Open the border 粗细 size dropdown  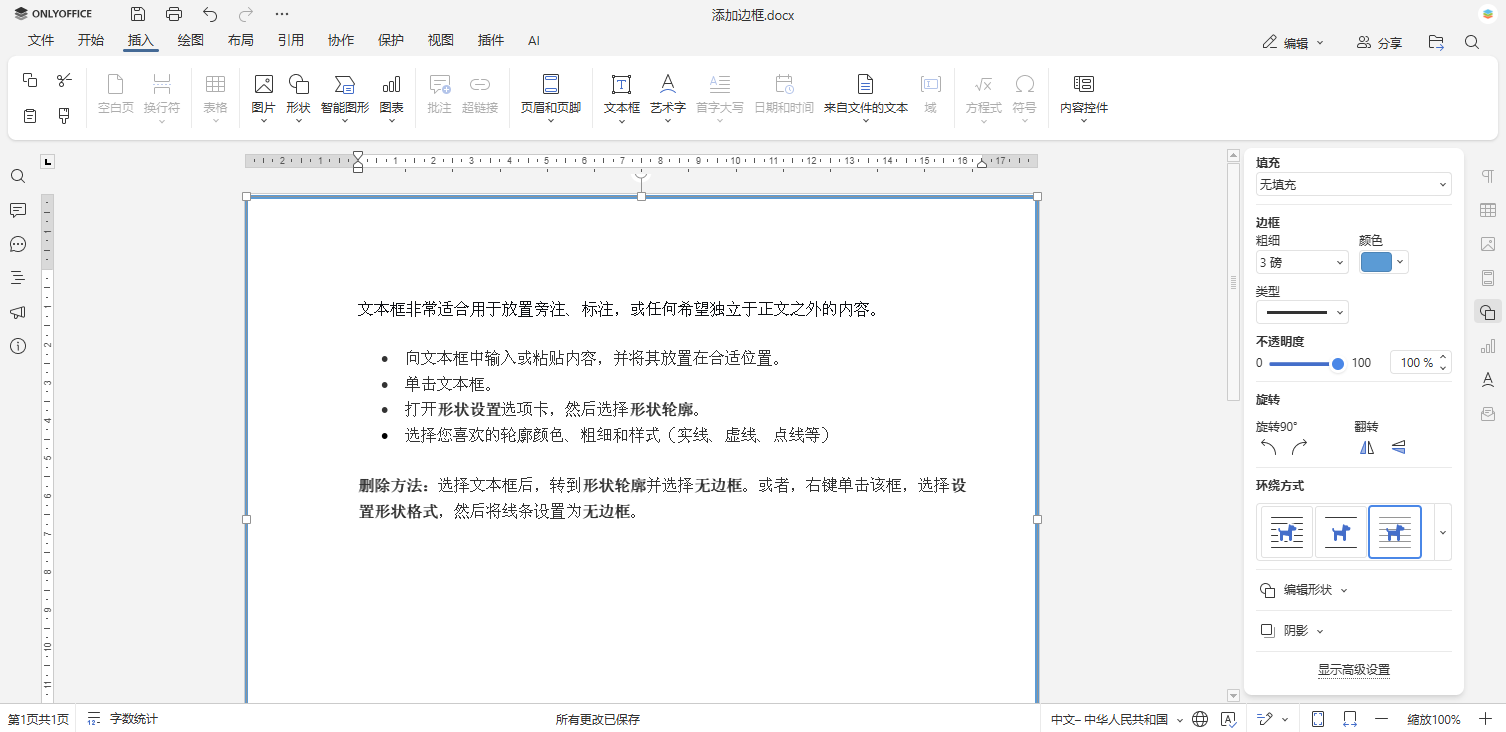(x=1302, y=263)
